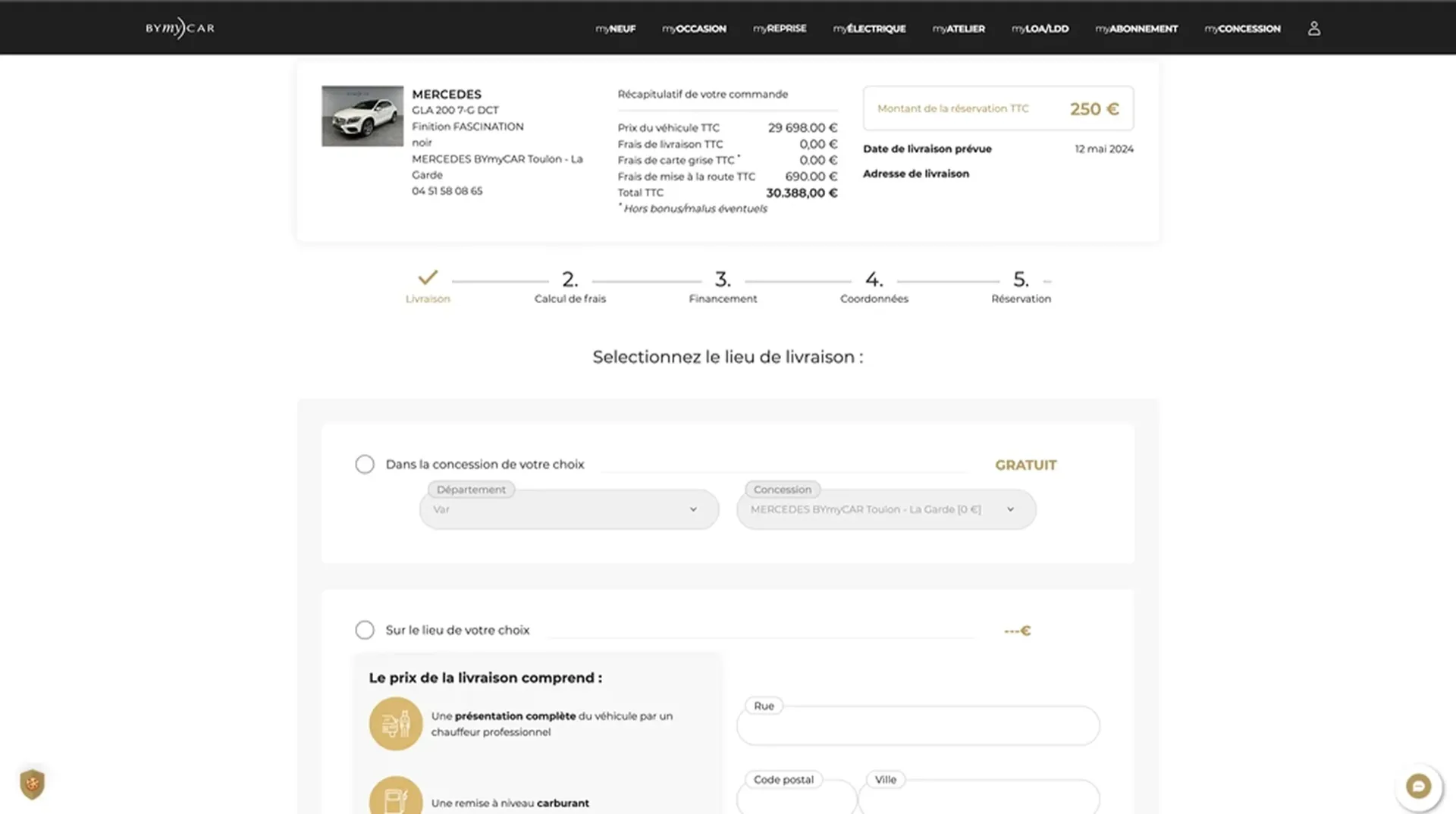This screenshot has height=814, width=1456.
Task: Open the chat support bubble
Action: tap(1418, 786)
